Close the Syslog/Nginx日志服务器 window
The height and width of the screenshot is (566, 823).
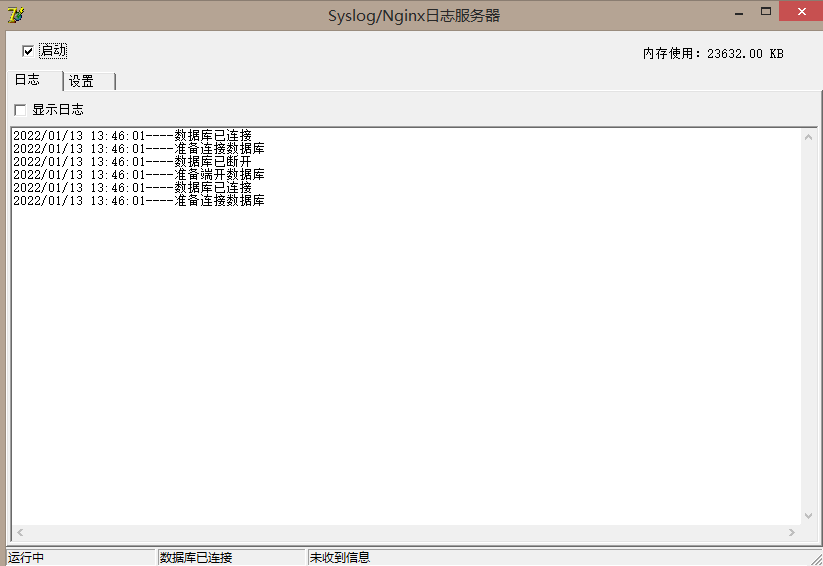[801, 12]
